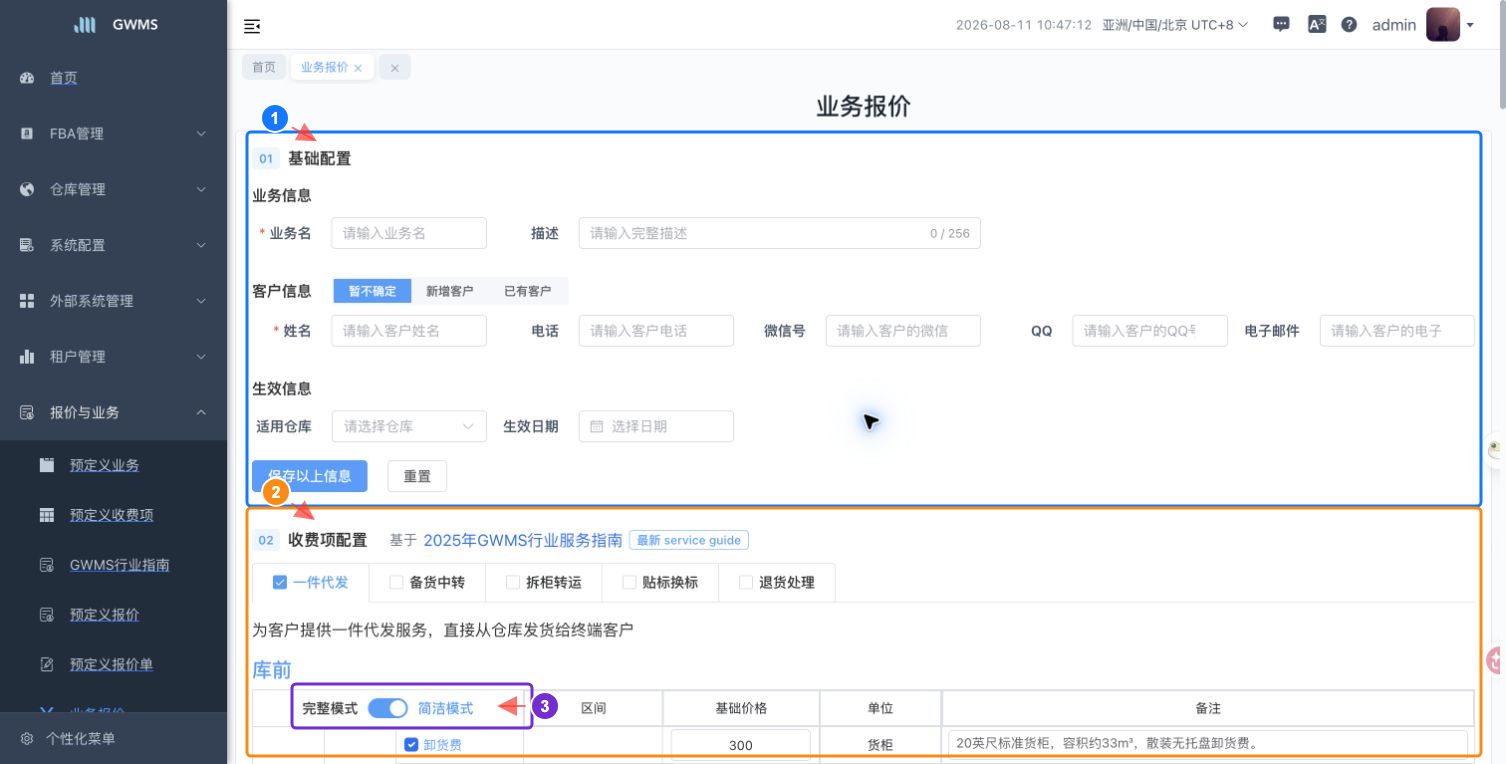The height and width of the screenshot is (764, 1506).
Task: Click the language translation icon
Action: click(x=1317, y=25)
